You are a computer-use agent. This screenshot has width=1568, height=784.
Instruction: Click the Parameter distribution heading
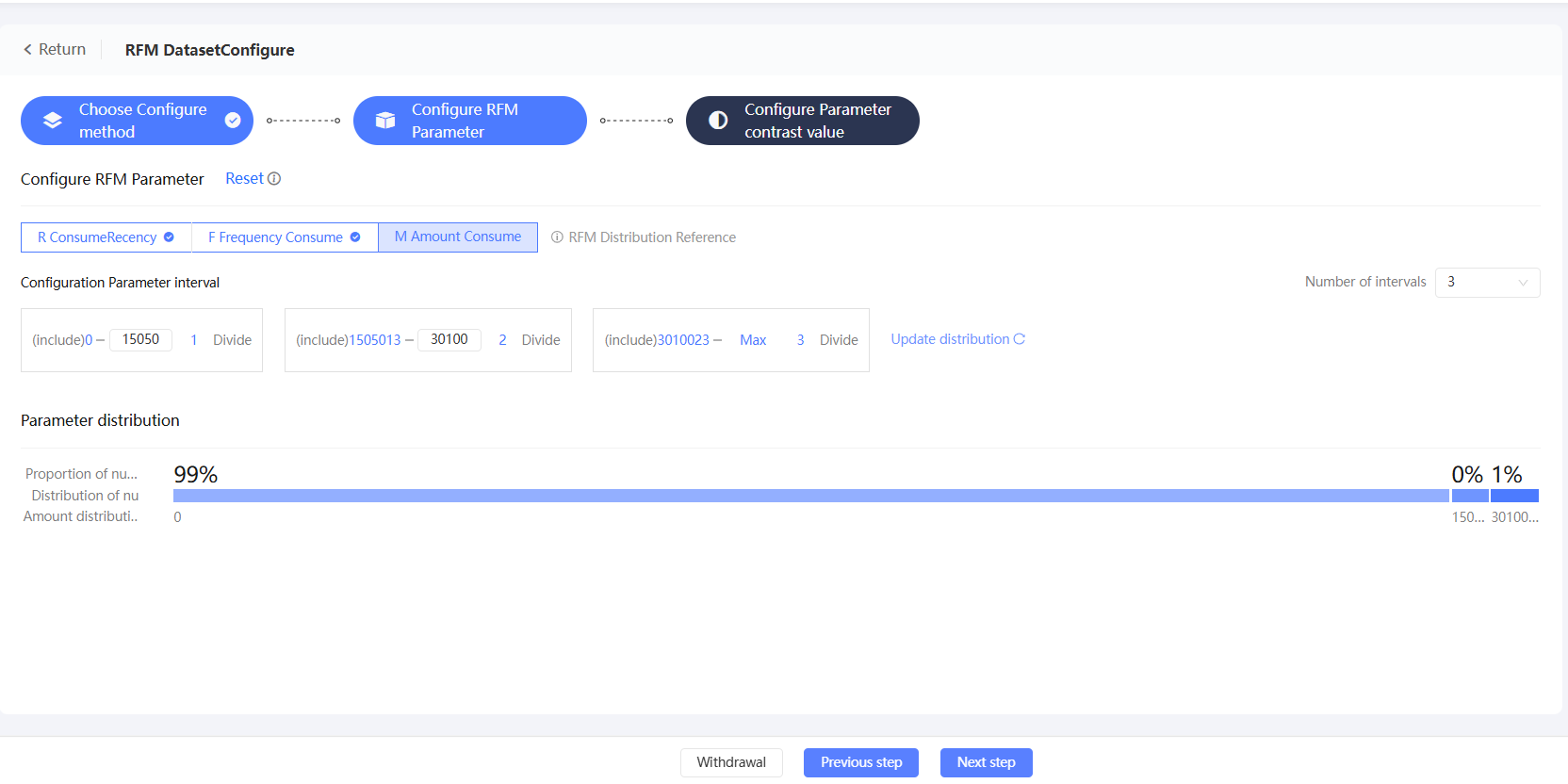100,420
